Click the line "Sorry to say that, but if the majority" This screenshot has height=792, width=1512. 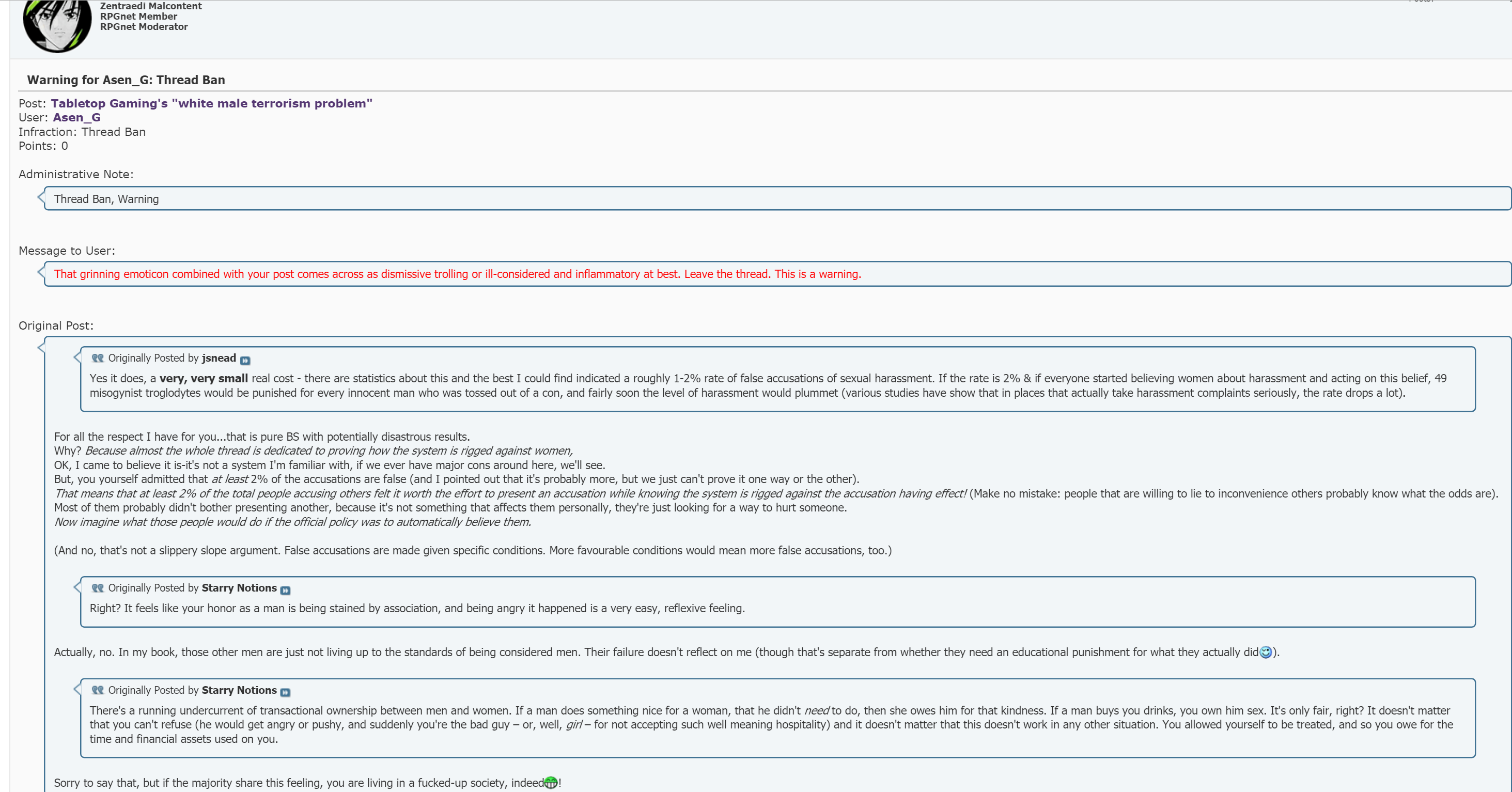pyautogui.click(x=307, y=783)
